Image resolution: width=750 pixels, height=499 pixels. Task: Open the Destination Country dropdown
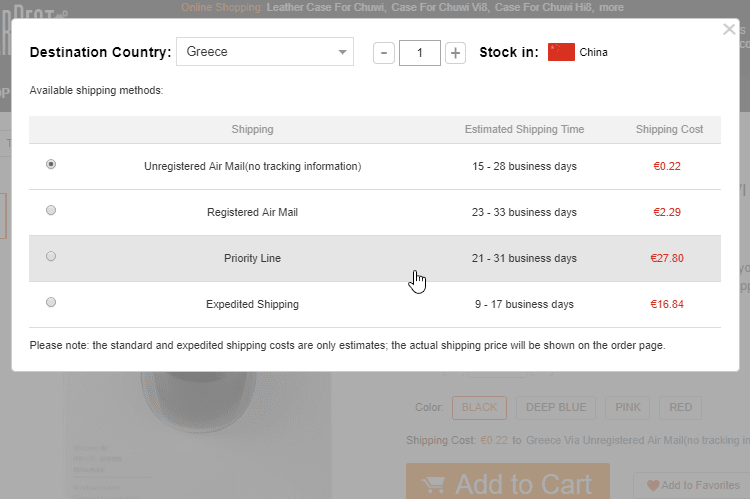tap(265, 52)
